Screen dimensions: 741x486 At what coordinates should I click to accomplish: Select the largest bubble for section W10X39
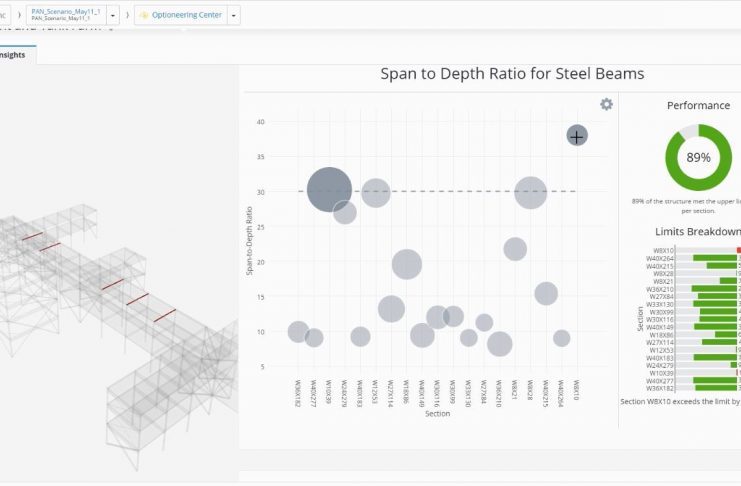click(x=329, y=190)
